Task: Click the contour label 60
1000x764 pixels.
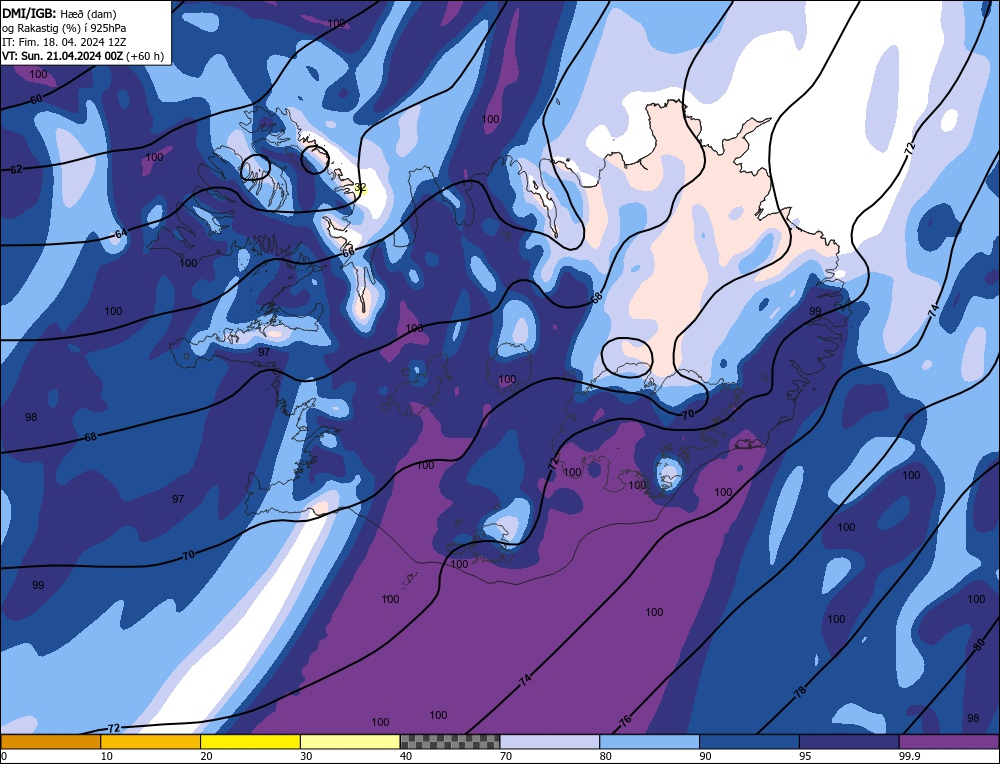Action: (37, 99)
